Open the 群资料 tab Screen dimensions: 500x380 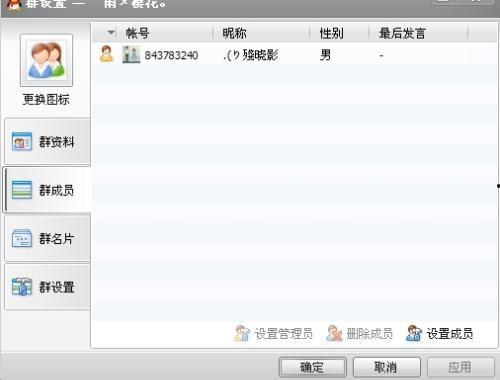(47, 142)
